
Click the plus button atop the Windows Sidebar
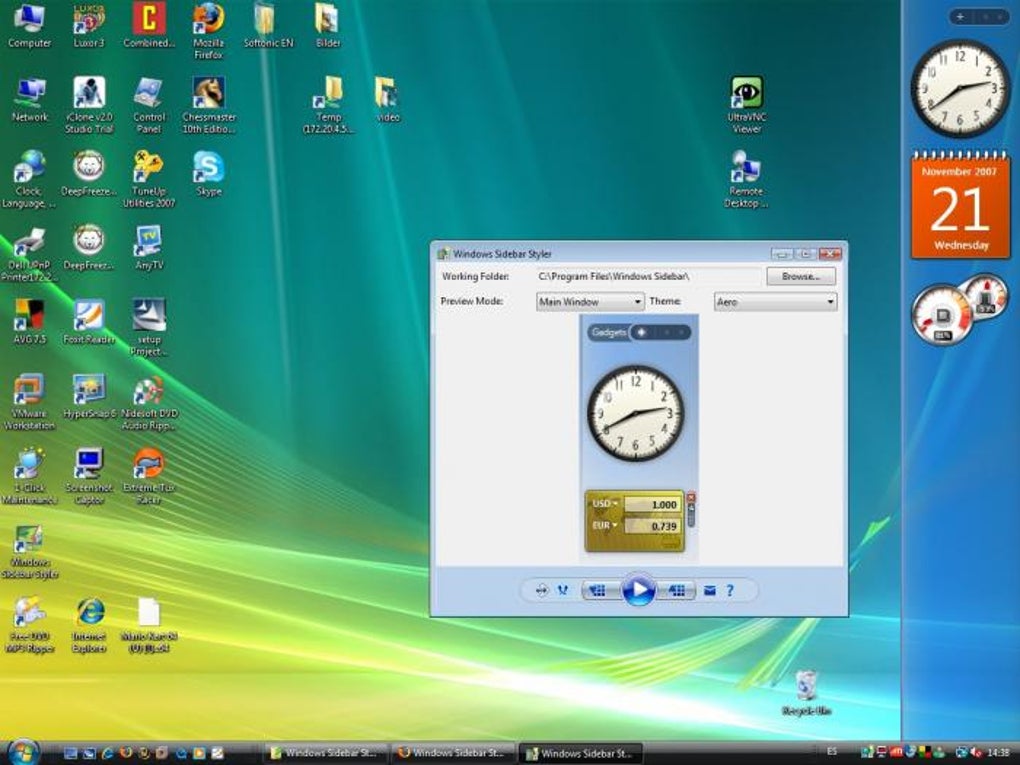click(x=960, y=17)
